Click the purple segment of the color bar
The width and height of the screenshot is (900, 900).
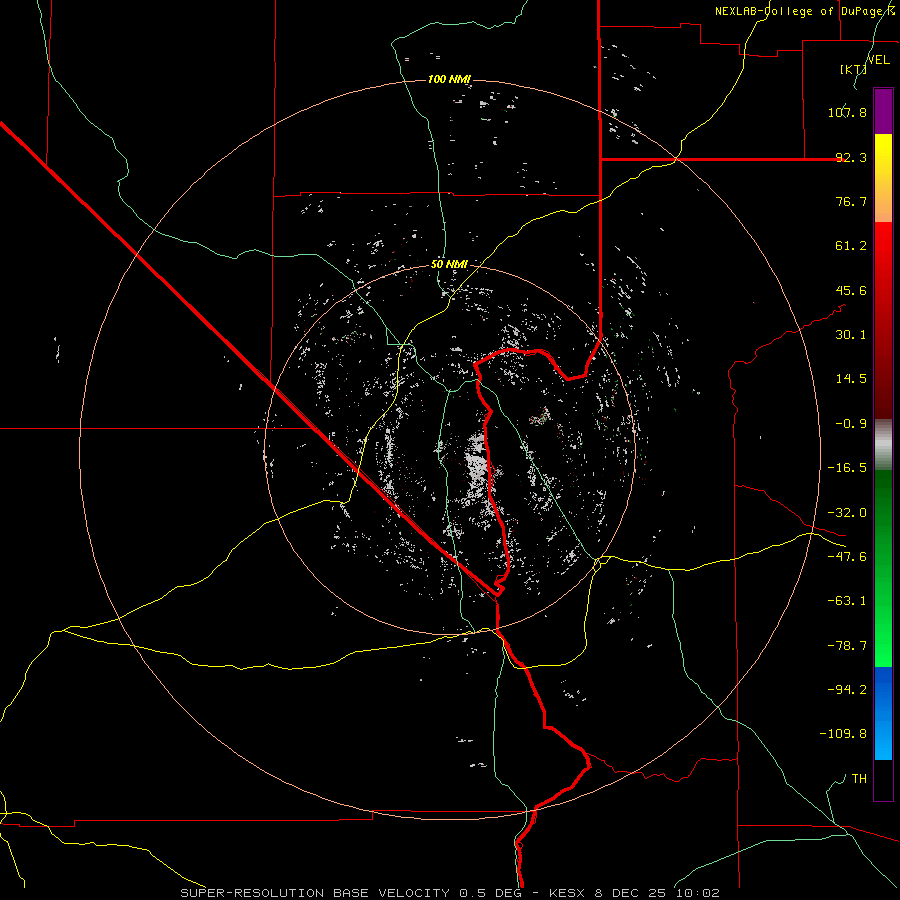(x=883, y=111)
